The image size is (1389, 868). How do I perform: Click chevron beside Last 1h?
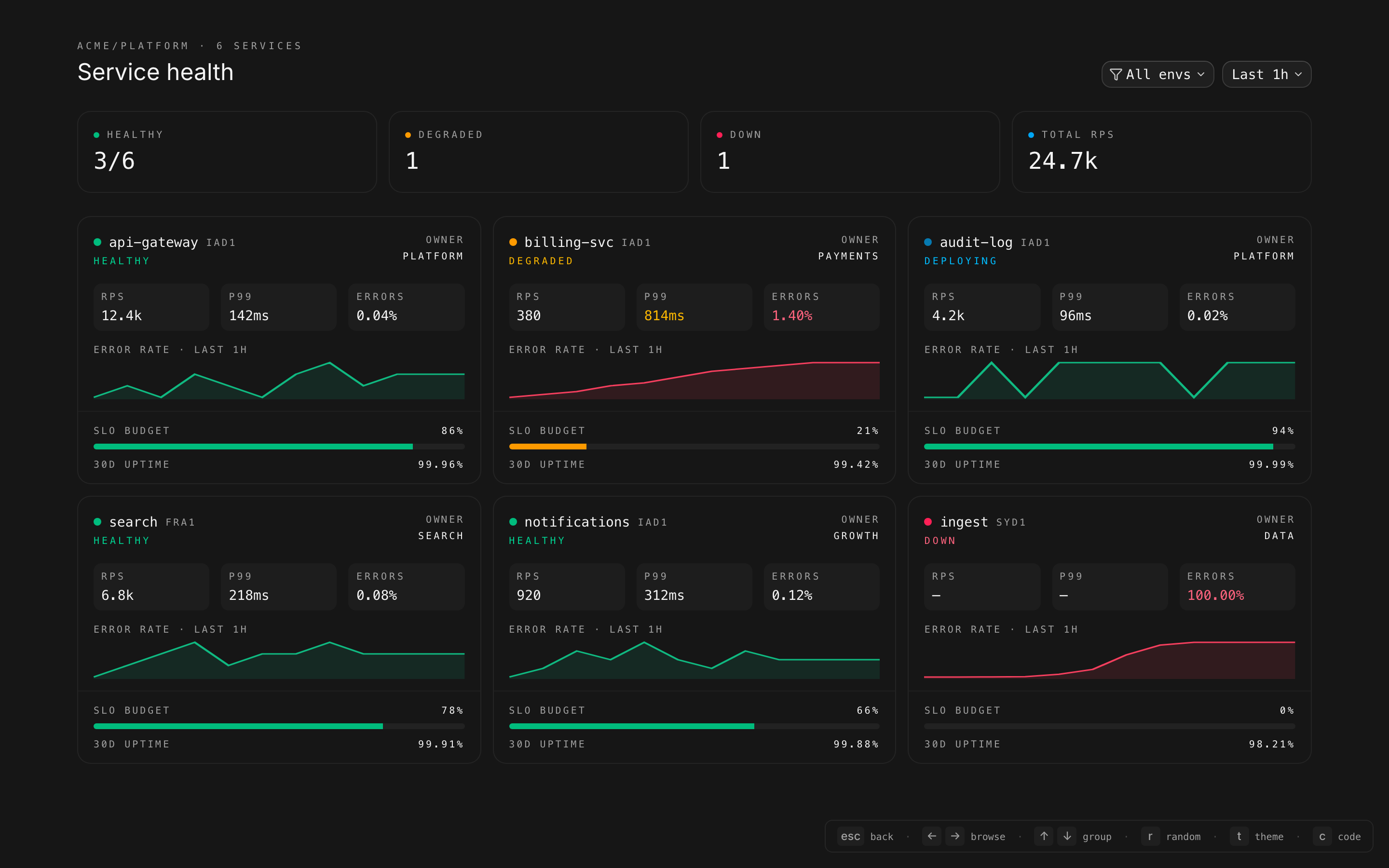pos(1298,75)
